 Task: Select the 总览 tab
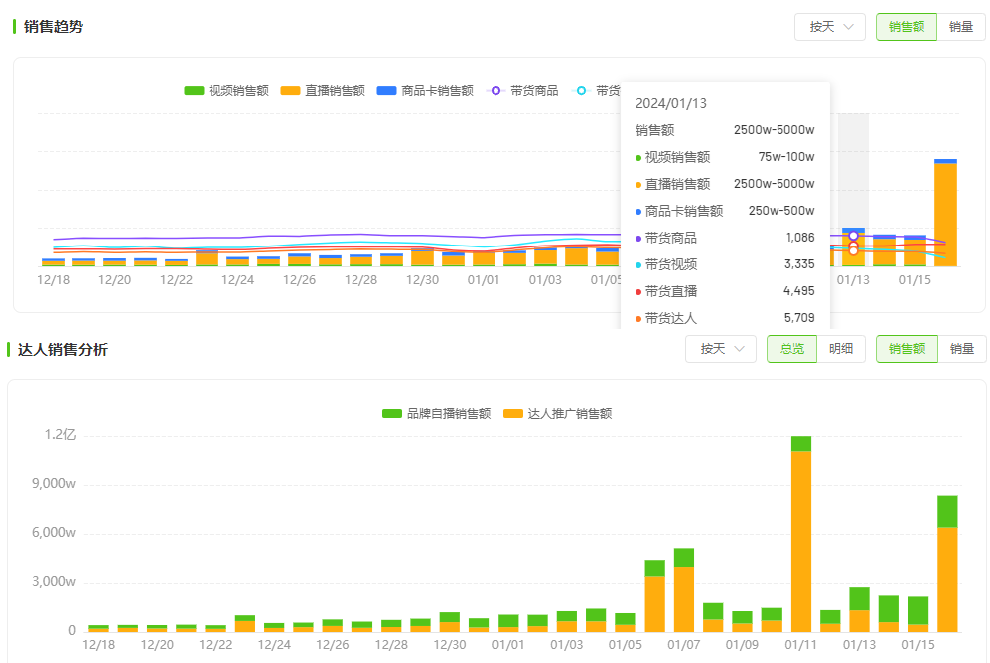pyautogui.click(x=792, y=349)
